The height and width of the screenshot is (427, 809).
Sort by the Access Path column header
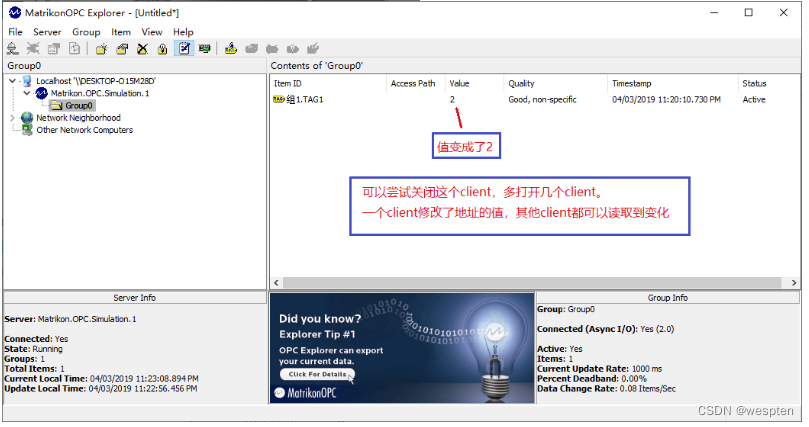415,84
